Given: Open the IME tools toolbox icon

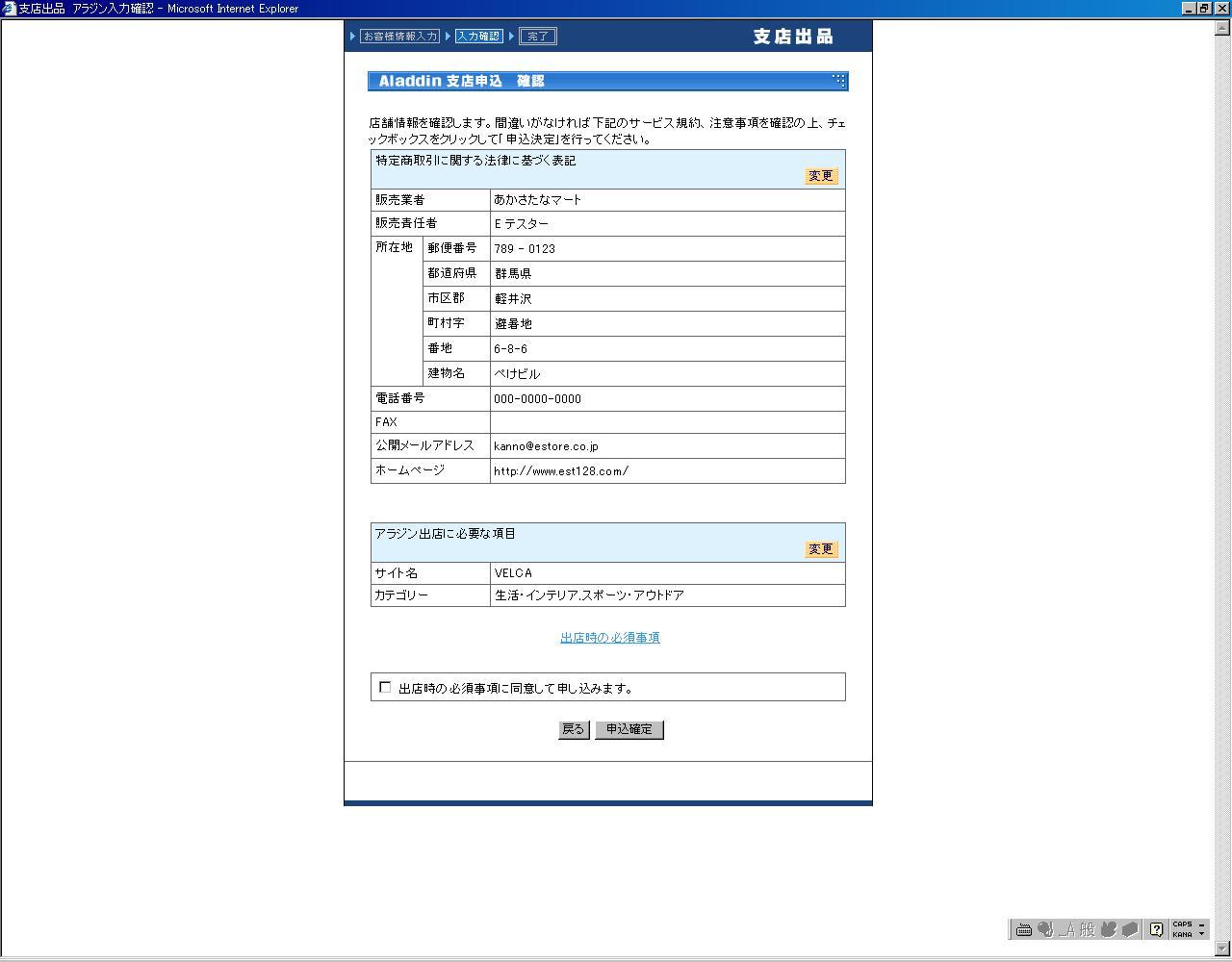Looking at the screenshot, I should point(1130,929).
